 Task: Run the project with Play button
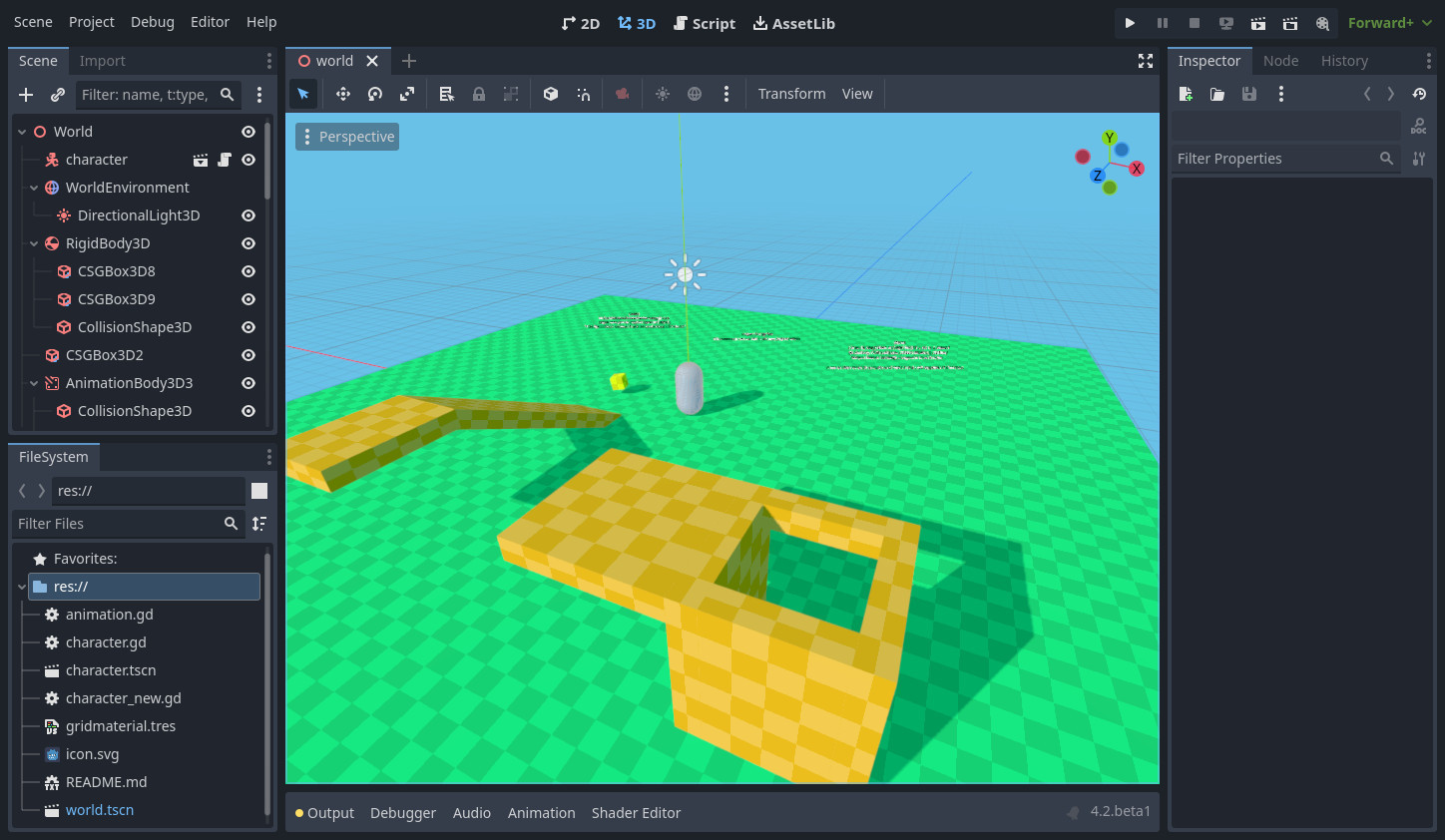tap(1130, 23)
